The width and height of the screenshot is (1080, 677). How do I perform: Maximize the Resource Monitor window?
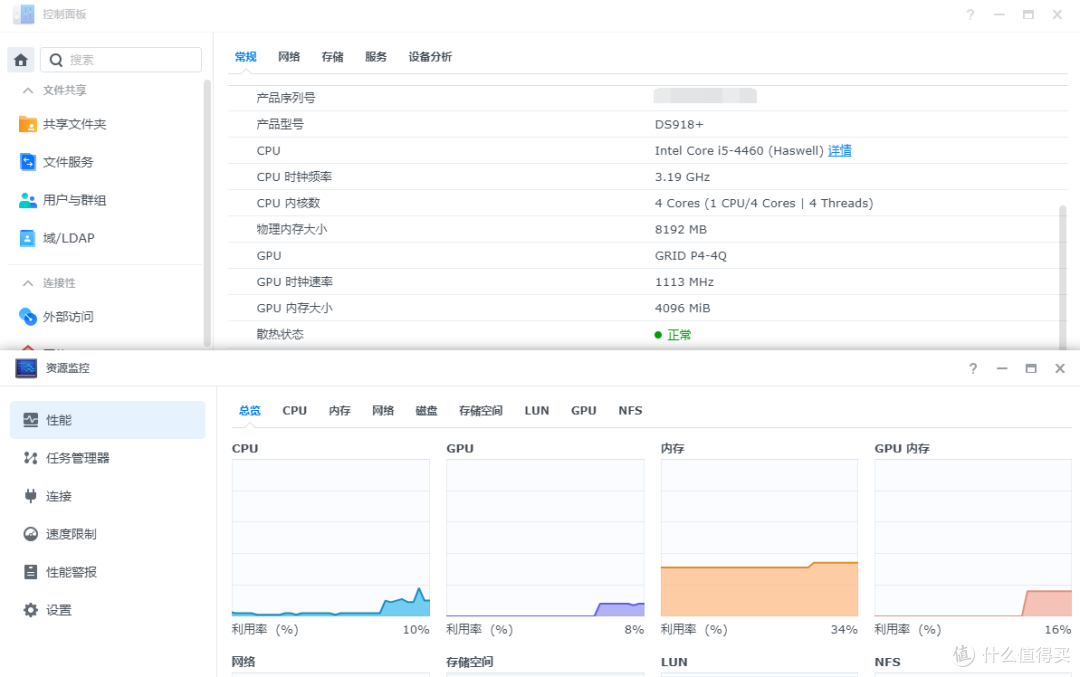point(1030,368)
